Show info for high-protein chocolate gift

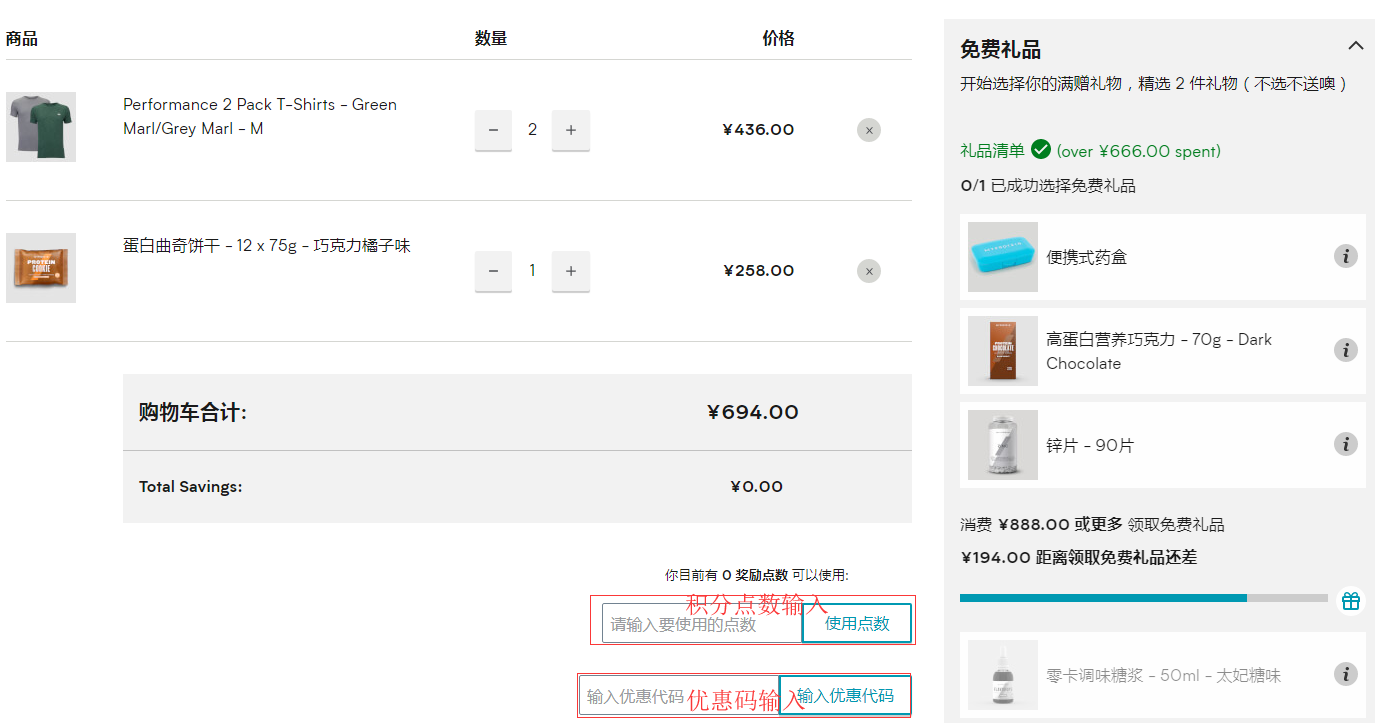tap(1345, 351)
